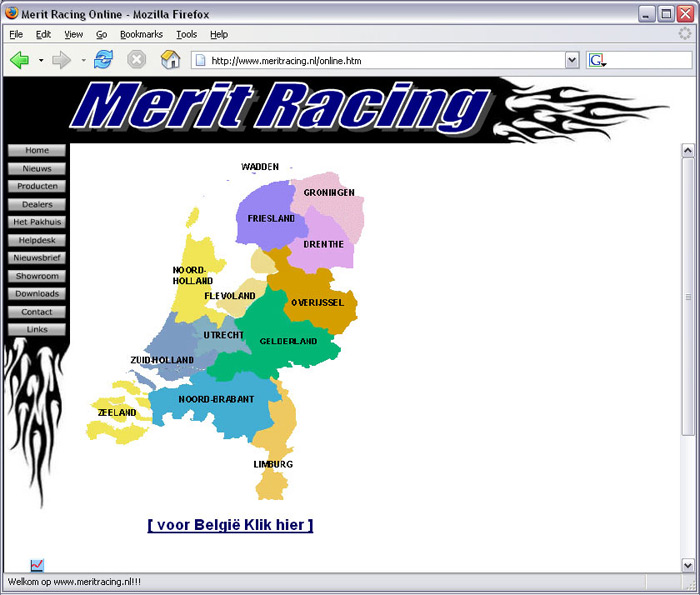Image resolution: width=700 pixels, height=595 pixels.
Task: Go to the home page icon
Action: pyautogui.click(x=171, y=59)
